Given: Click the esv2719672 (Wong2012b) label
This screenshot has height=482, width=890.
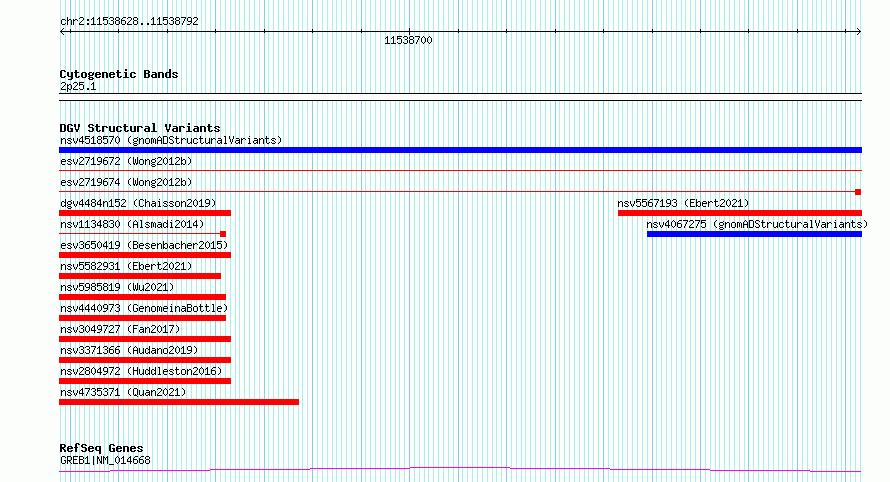Looking at the screenshot, I should click(x=126, y=161).
